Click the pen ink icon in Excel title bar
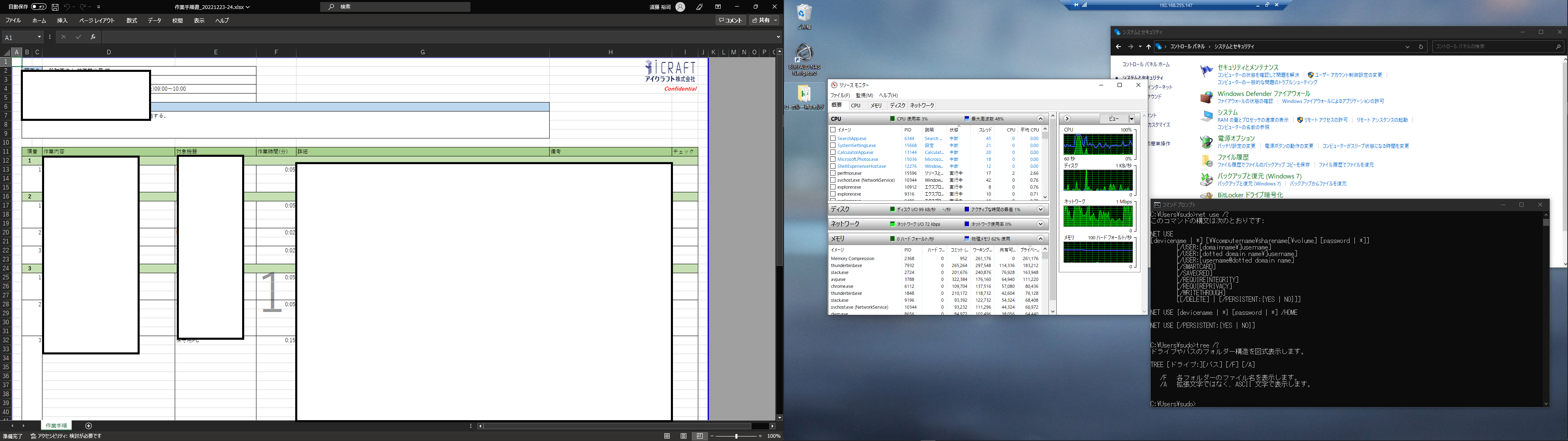This screenshot has height=441, width=1568. pos(700,7)
